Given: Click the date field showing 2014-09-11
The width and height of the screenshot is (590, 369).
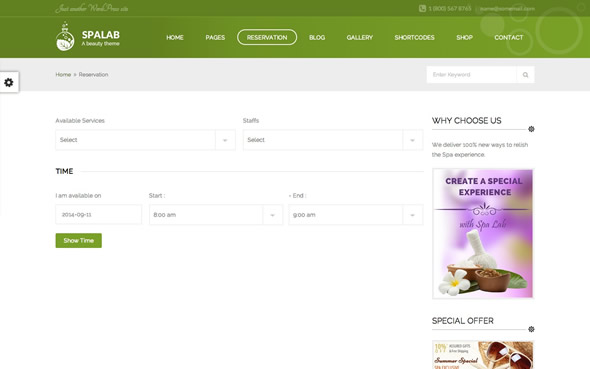Looking at the screenshot, I should [99, 214].
